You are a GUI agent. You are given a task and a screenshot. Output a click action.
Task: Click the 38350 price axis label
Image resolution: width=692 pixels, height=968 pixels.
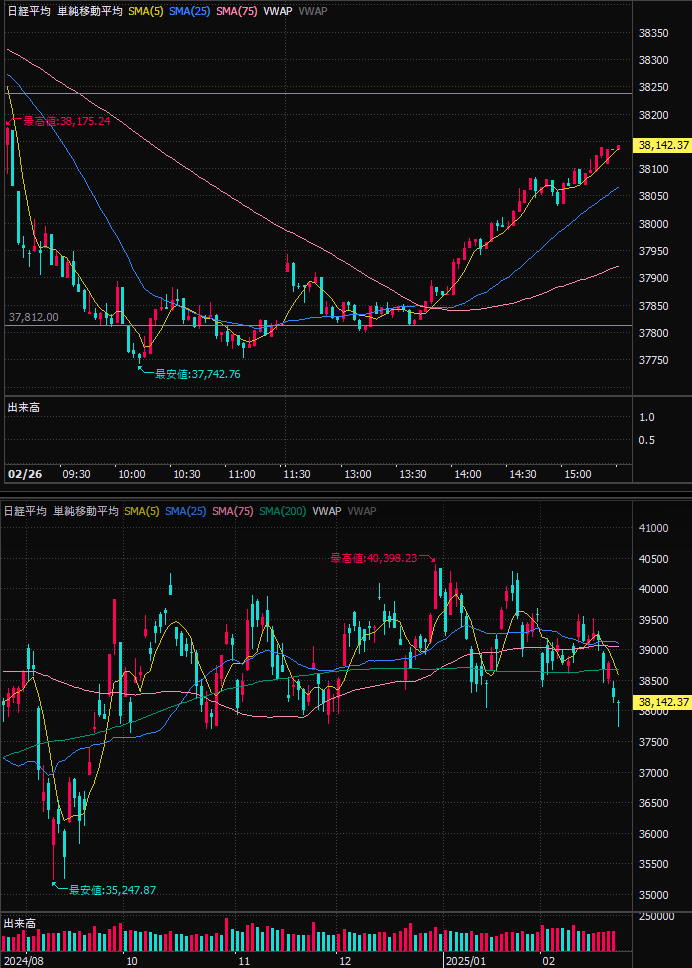(x=654, y=33)
